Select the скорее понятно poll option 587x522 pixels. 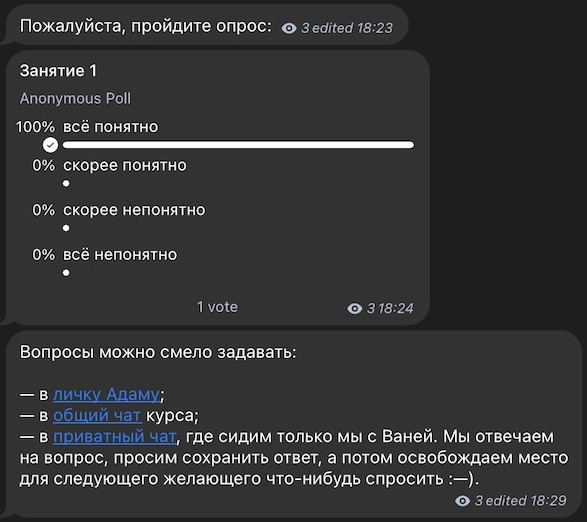[125, 165]
